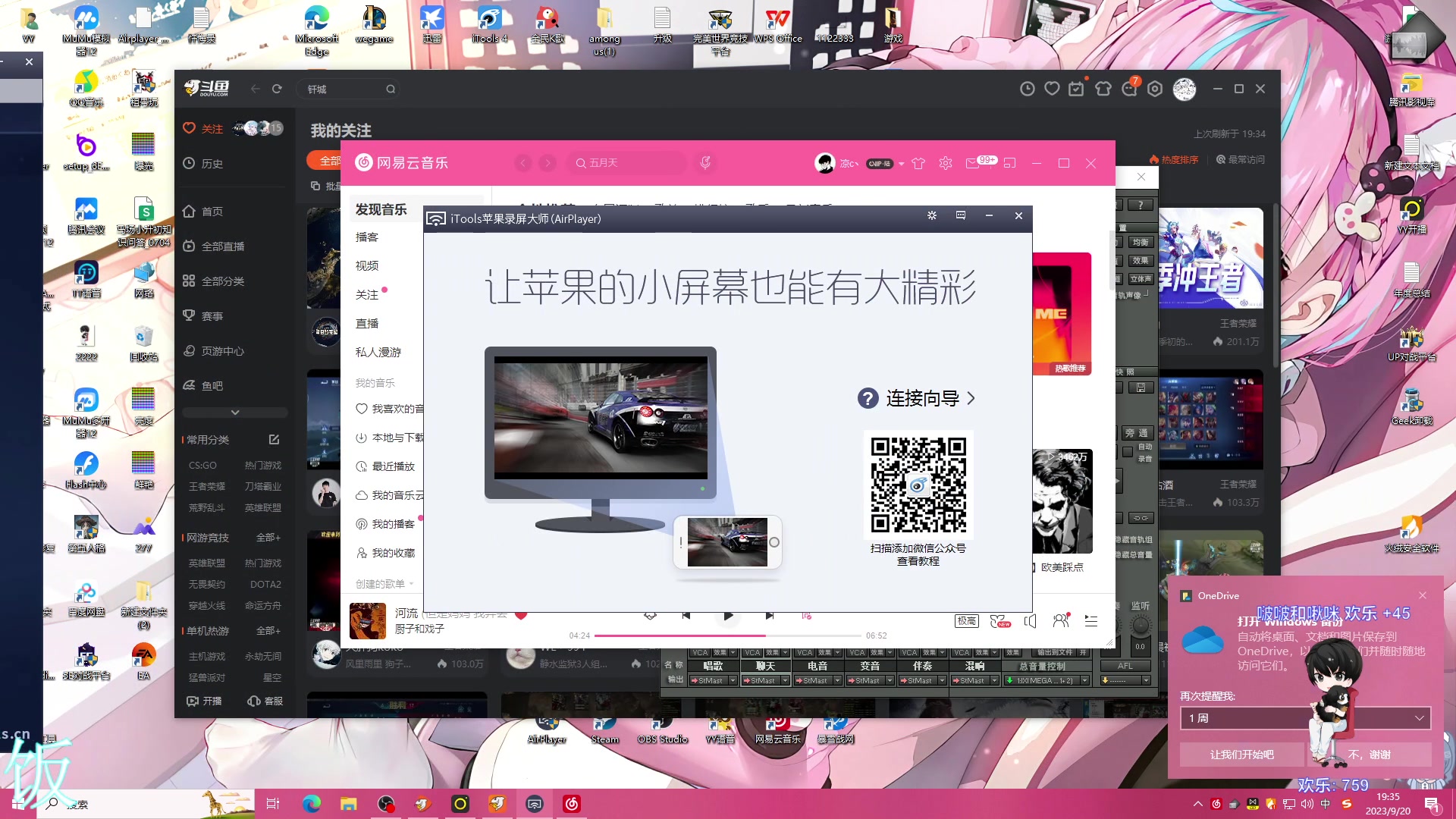Open 连接向导 connection guide in AirPlayer
Image resolution: width=1456 pixels, height=819 pixels.
[916, 398]
